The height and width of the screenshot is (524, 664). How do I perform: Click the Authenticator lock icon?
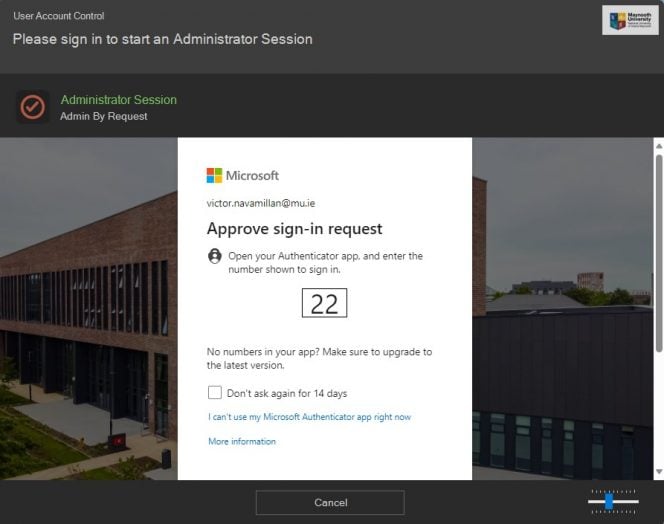coord(215,256)
